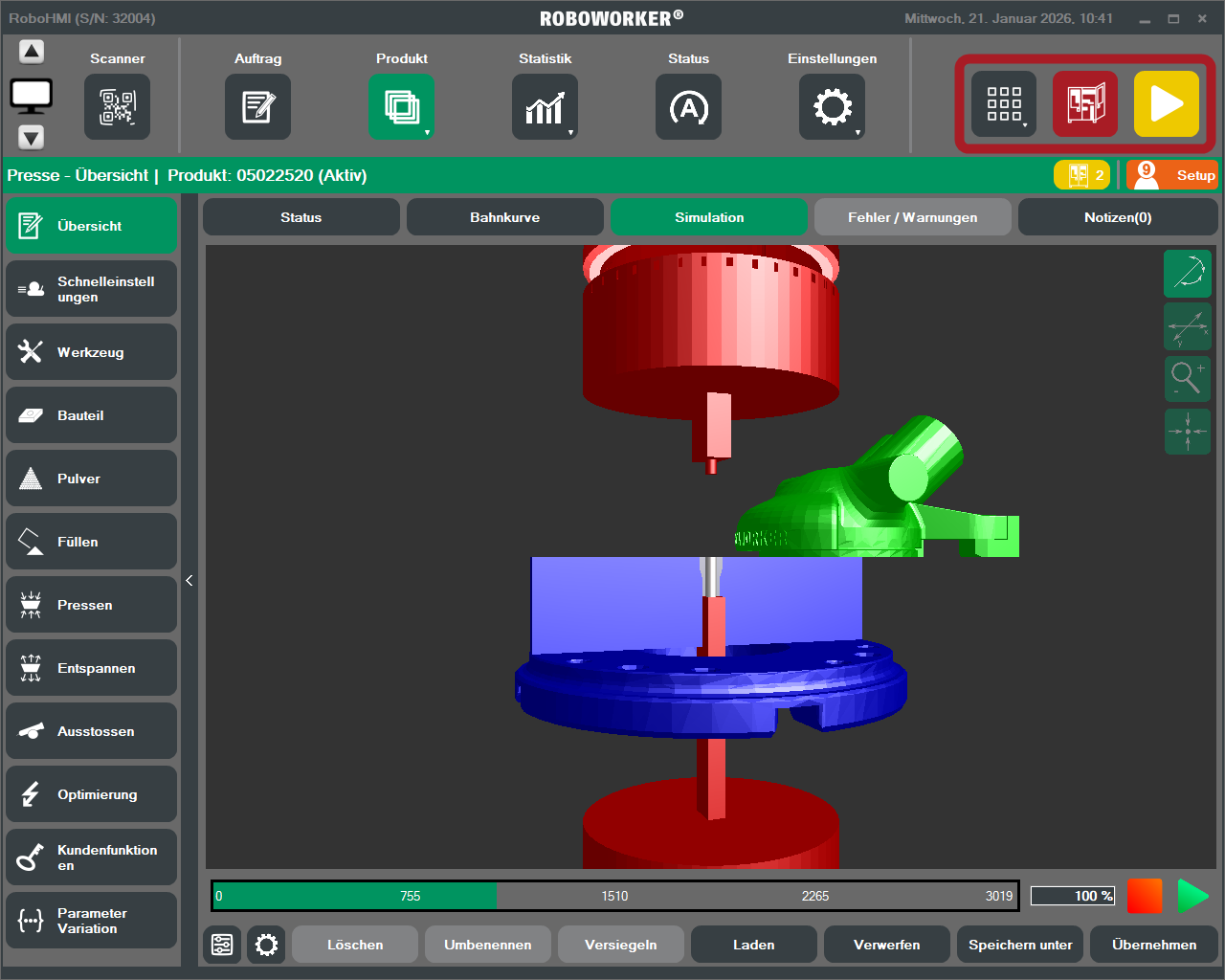Click the 100 % speed field
The width and height of the screenshot is (1225, 980).
(x=1073, y=896)
